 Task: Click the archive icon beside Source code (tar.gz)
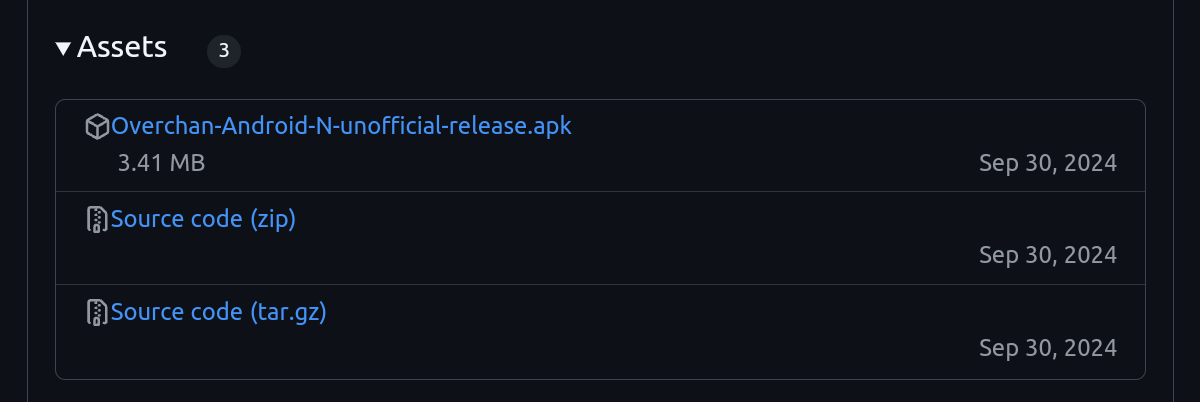[x=97, y=312]
